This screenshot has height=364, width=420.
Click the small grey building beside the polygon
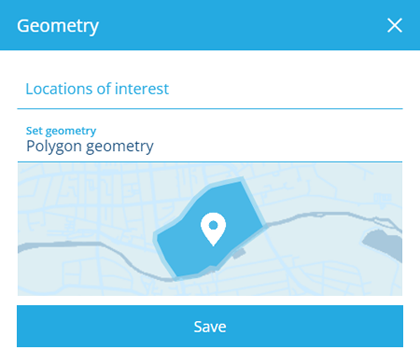tap(239, 253)
